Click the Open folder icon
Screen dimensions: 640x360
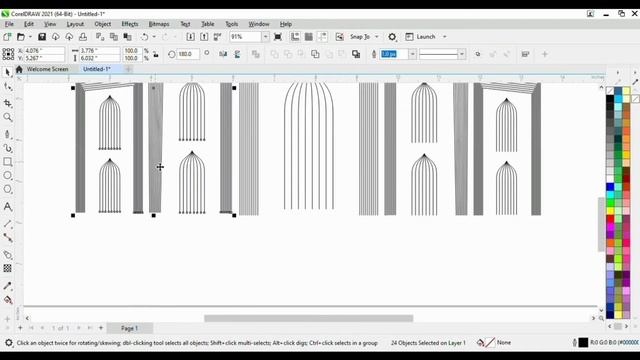pyautogui.click(x=21, y=37)
